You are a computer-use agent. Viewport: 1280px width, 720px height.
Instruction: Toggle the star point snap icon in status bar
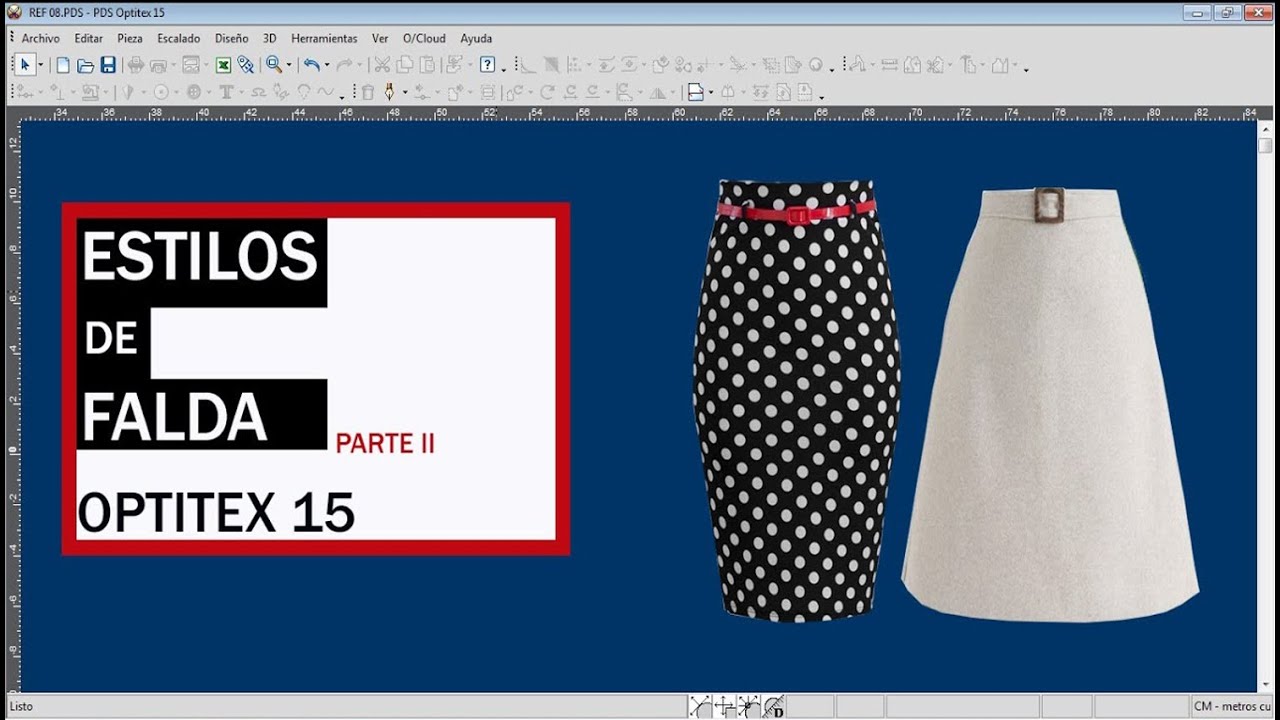748,706
